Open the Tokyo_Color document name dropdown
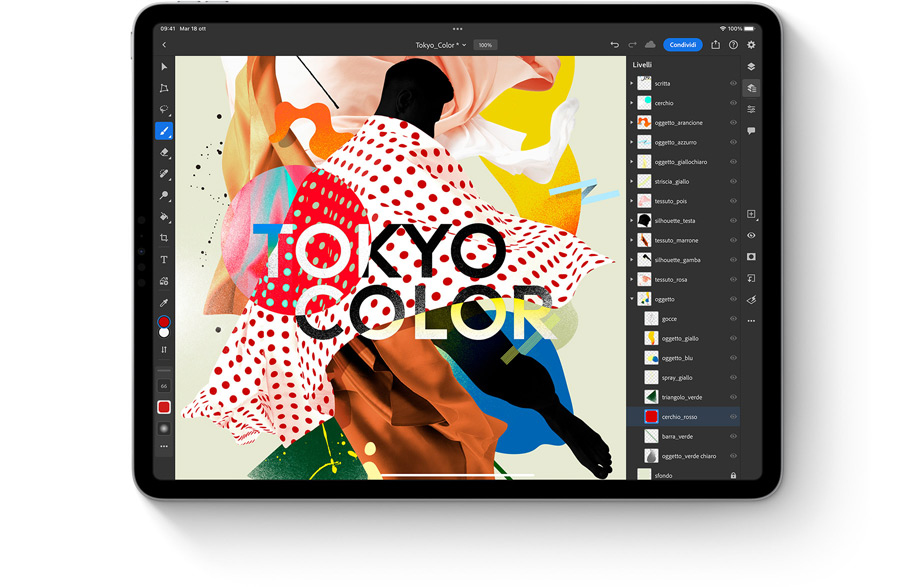Screen dimensions: 915x587 click(x=441, y=45)
